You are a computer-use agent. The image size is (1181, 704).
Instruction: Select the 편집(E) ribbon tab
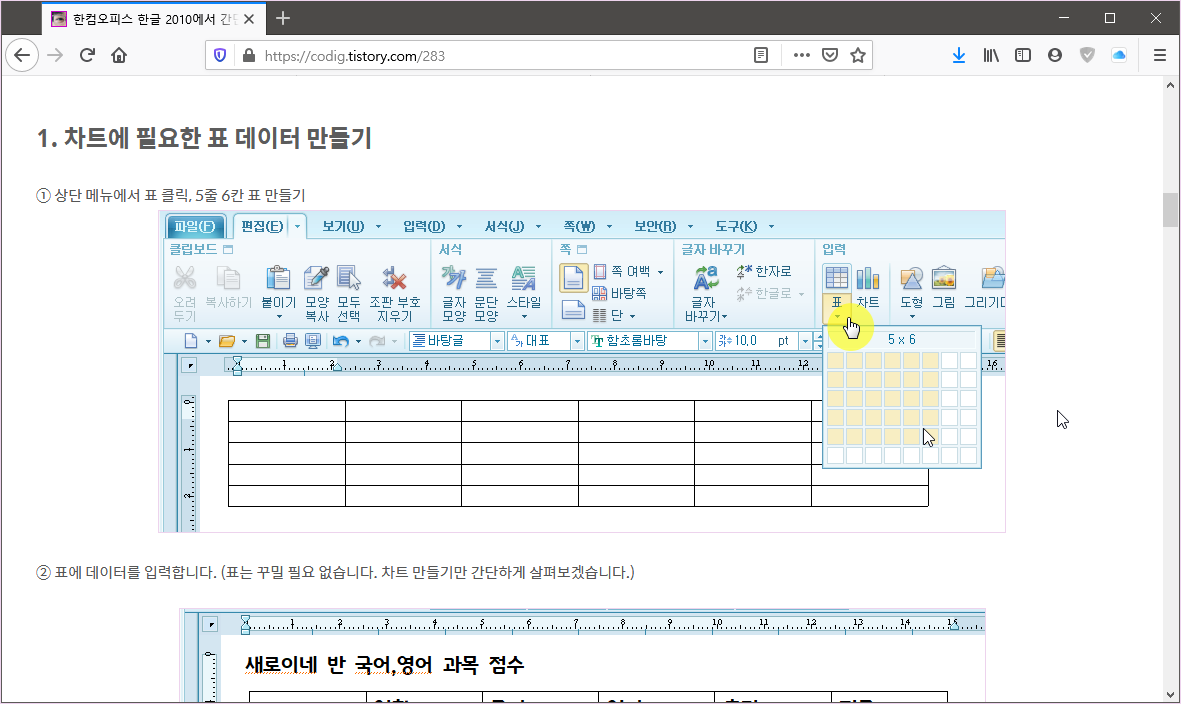(262, 226)
